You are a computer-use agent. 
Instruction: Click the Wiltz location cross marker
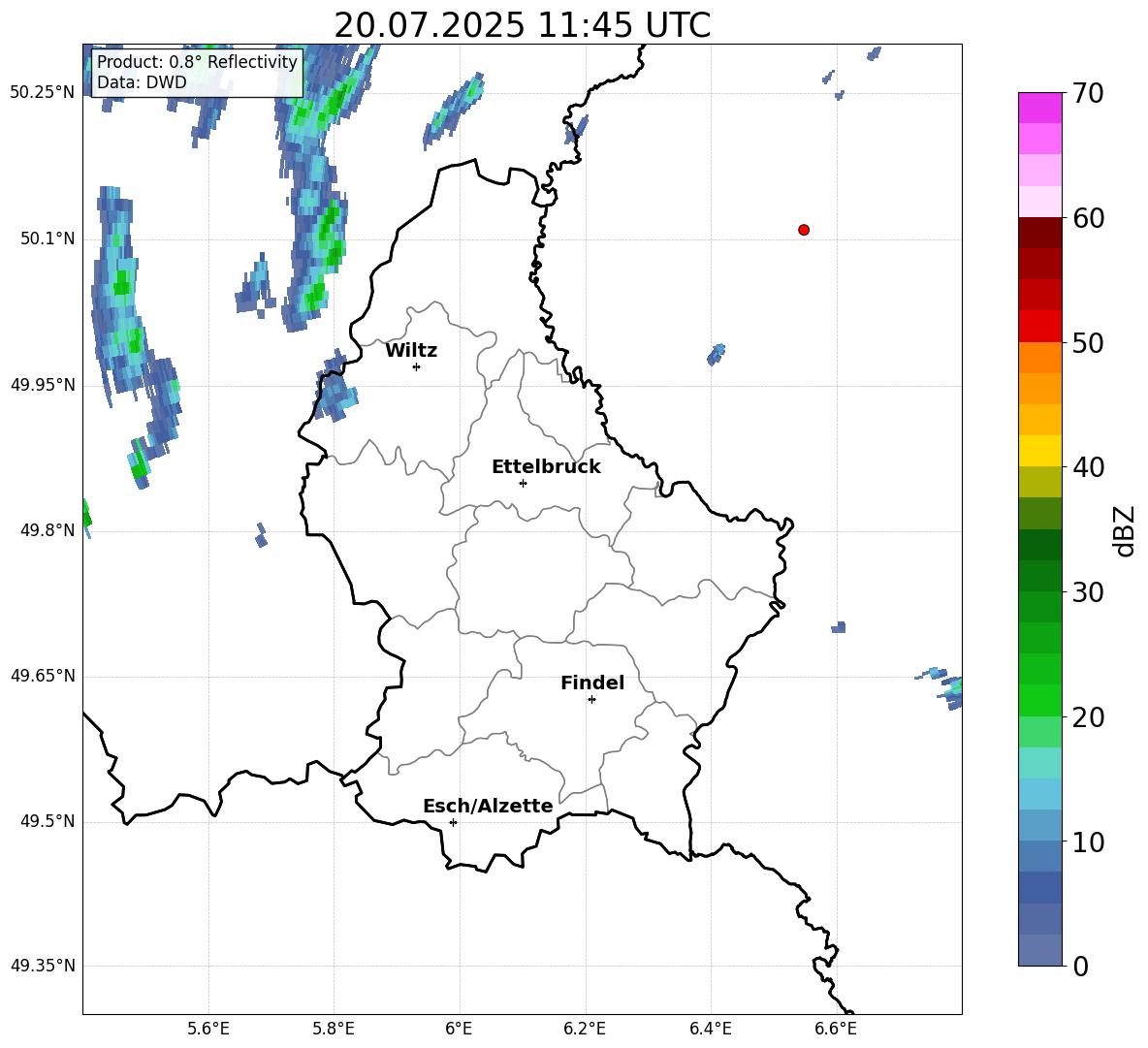pos(417,366)
